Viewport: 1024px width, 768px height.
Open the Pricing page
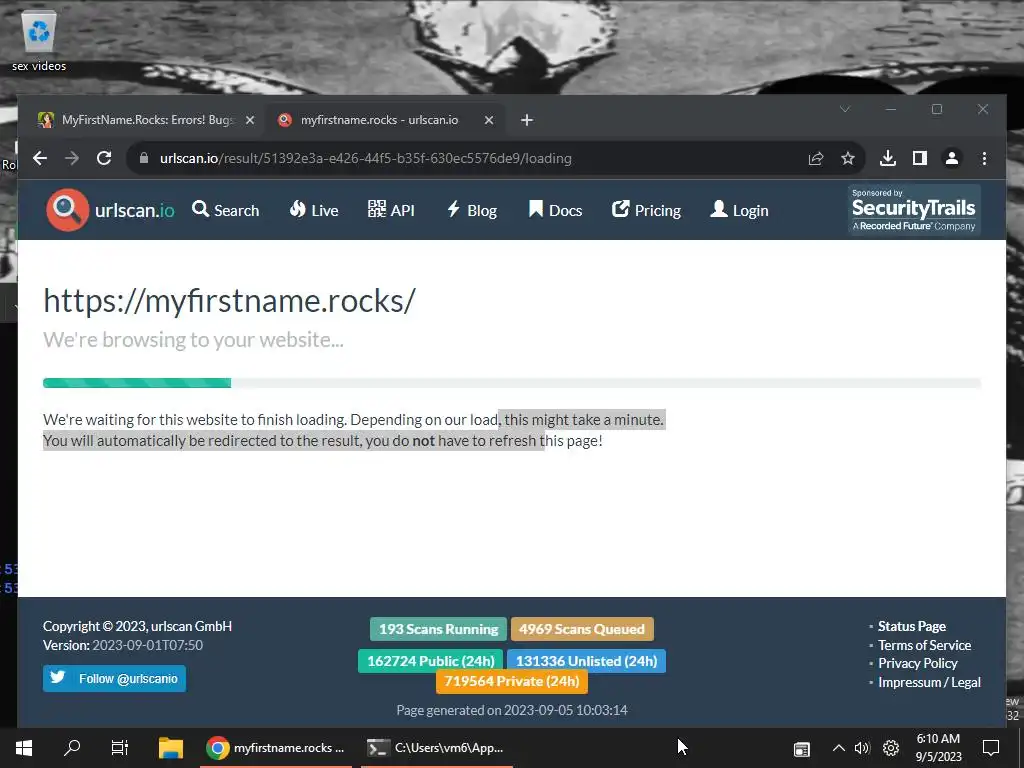click(647, 210)
